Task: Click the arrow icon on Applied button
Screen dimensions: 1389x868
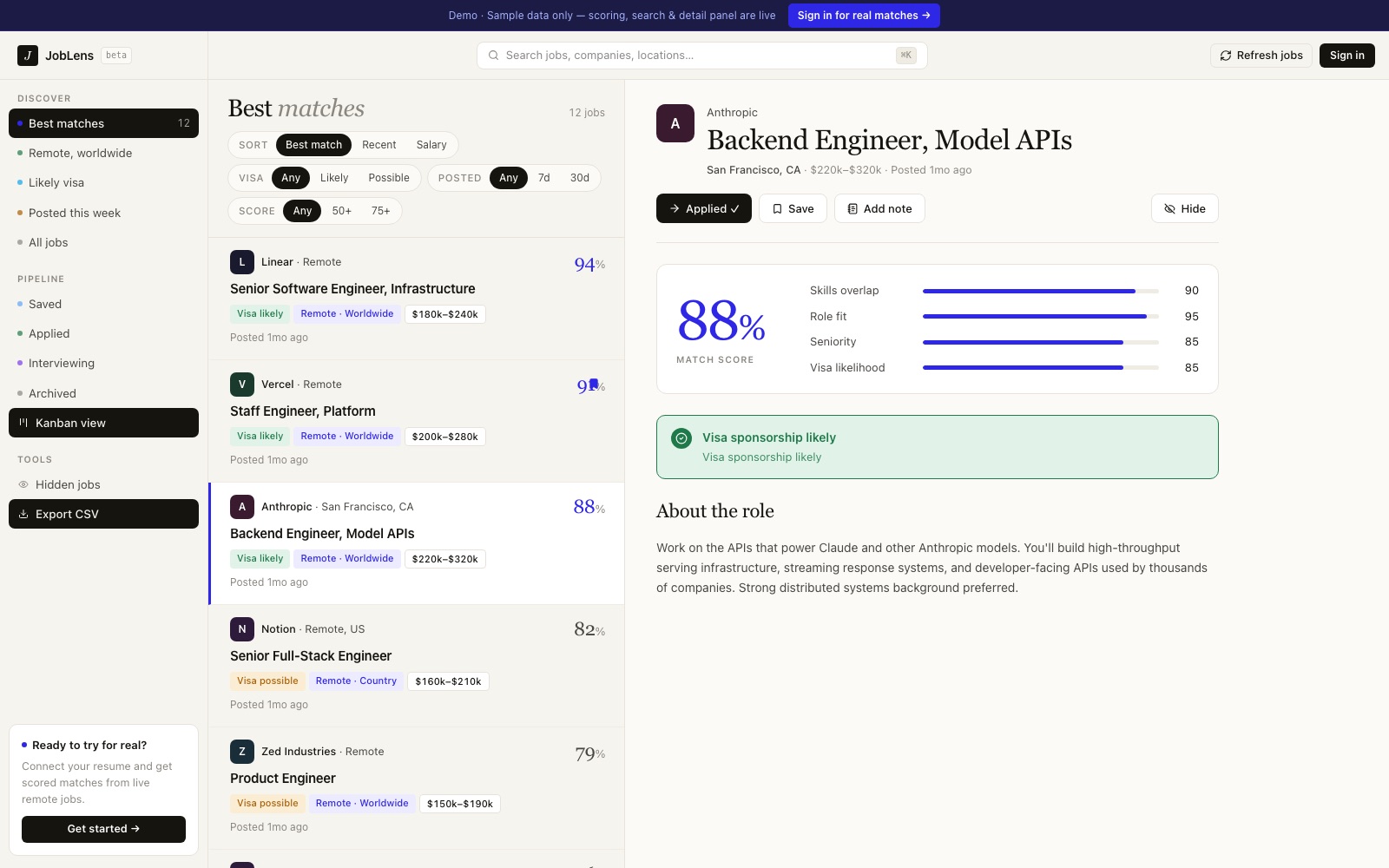Action: pos(675,209)
